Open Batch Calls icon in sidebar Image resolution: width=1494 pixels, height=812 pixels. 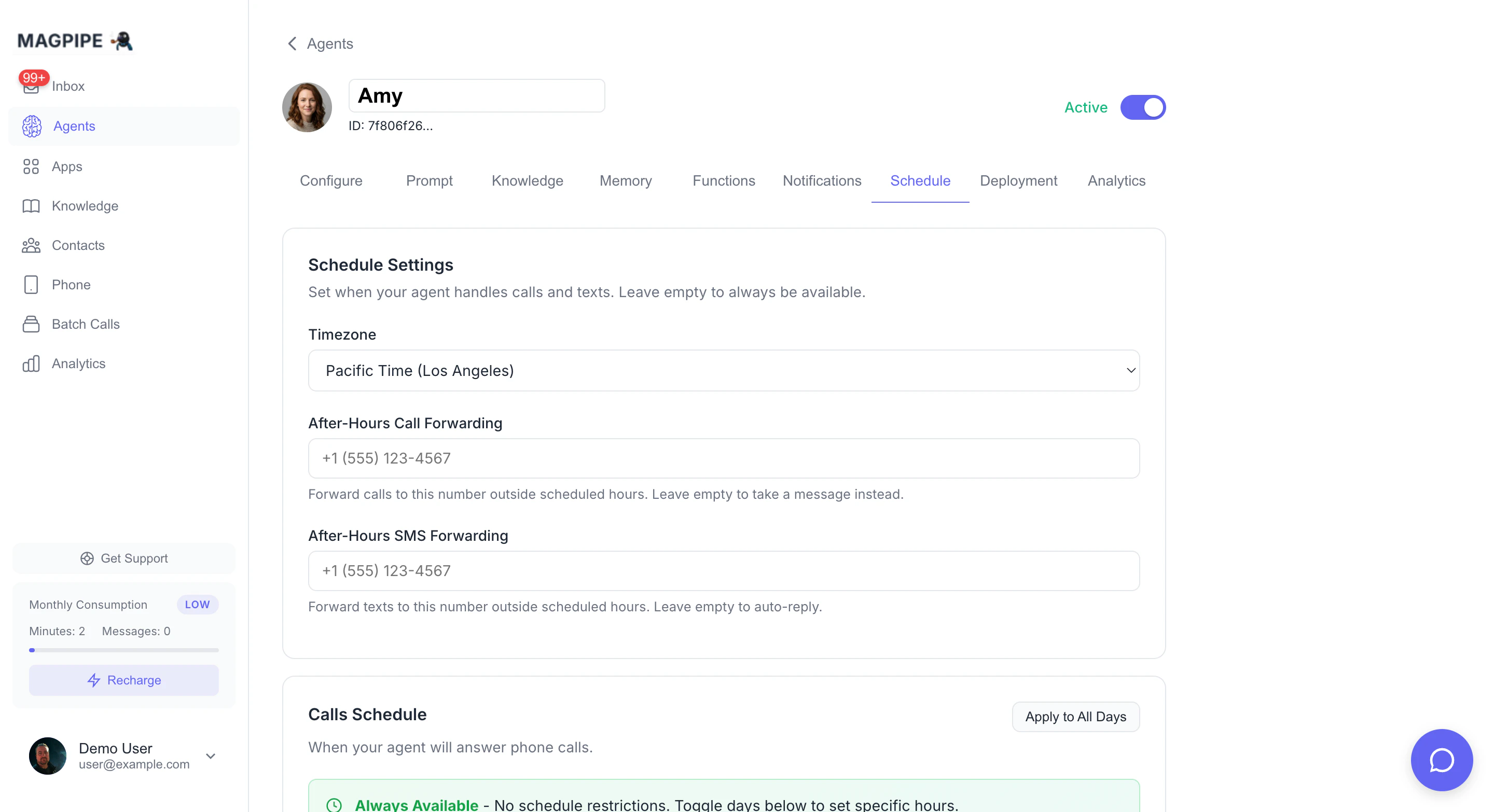point(31,324)
